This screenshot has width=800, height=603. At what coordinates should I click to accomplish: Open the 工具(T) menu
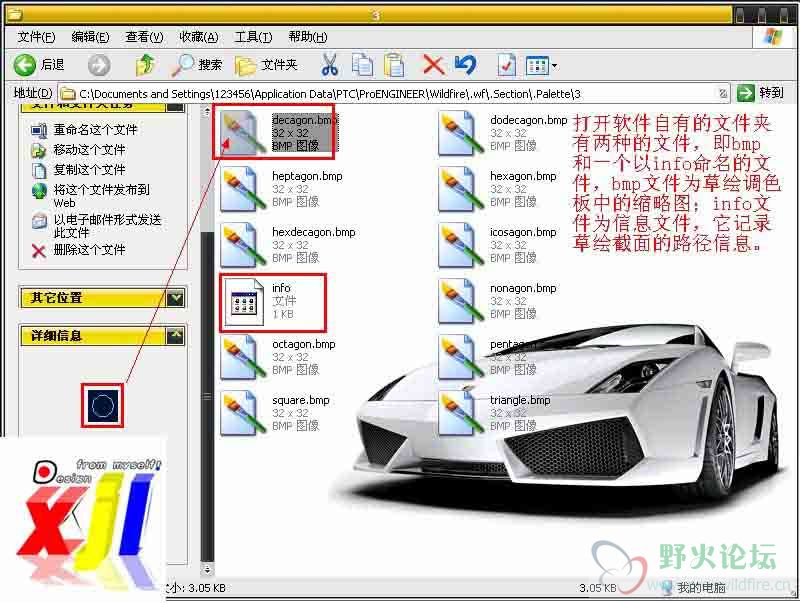[253, 37]
